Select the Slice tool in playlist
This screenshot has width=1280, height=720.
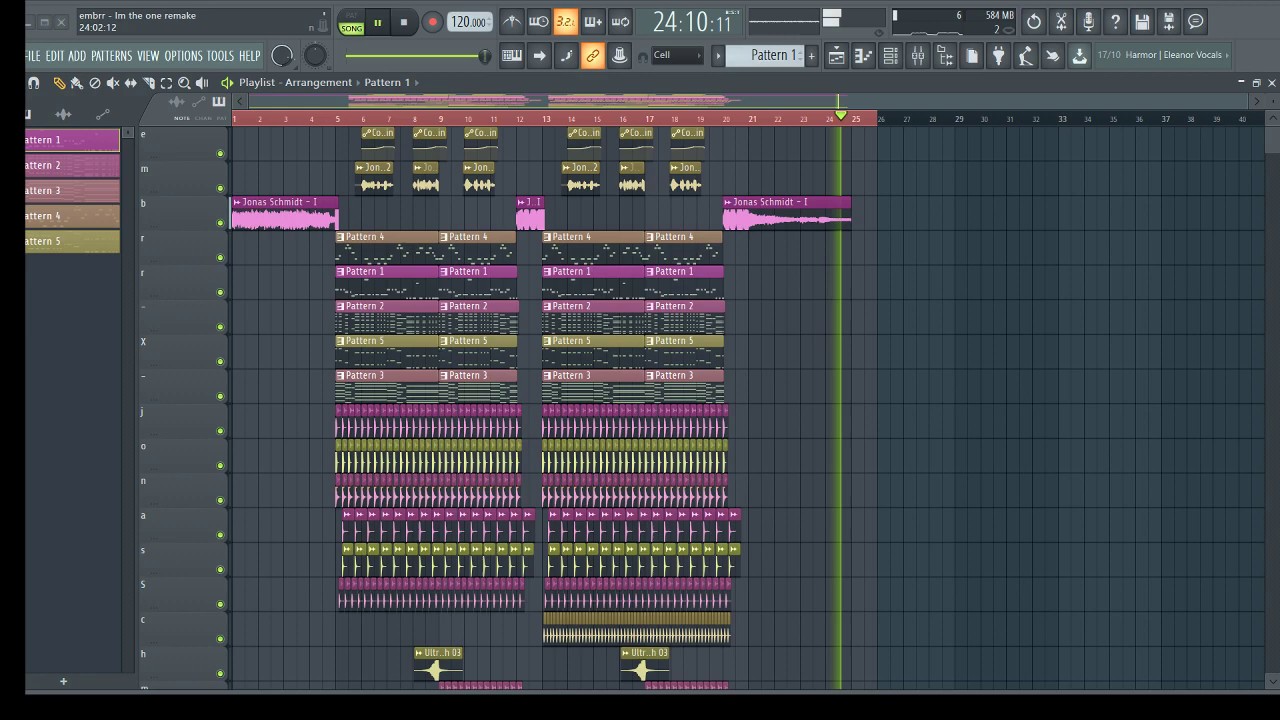coord(148,83)
